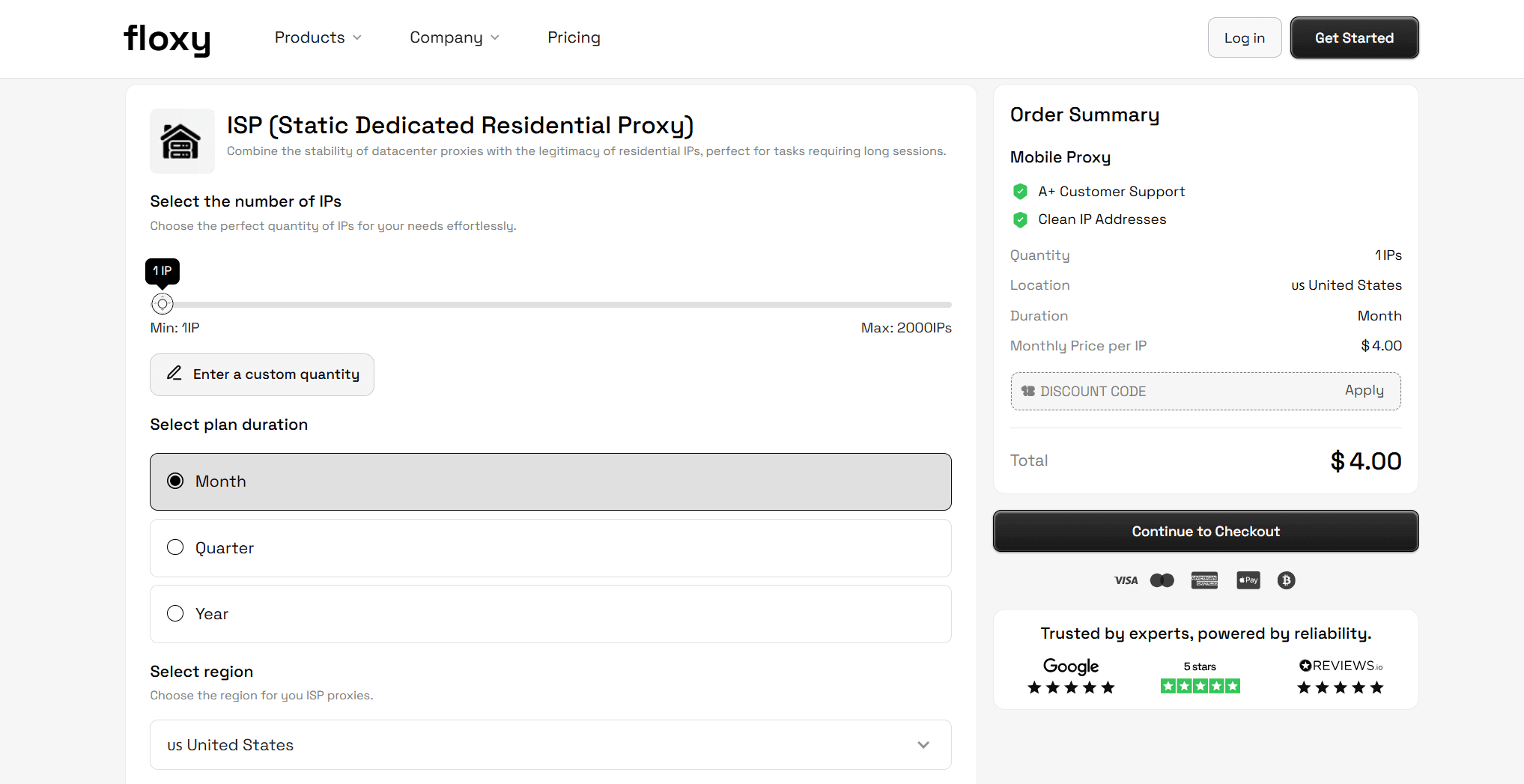1524x784 pixels.
Task: Click the 1 IP slider tooltip
Action: (x=163, y=271)
